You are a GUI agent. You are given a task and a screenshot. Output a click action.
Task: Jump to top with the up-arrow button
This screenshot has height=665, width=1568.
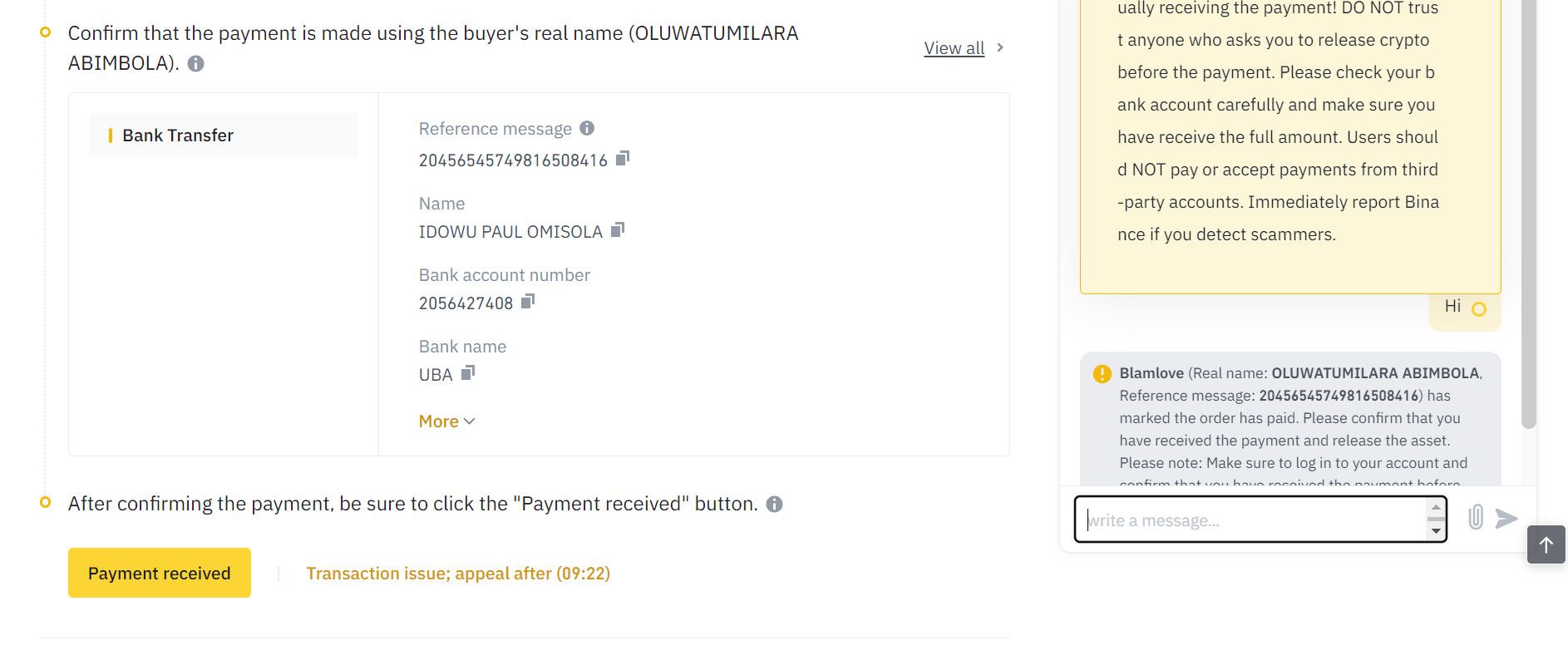click(1546, 544)
